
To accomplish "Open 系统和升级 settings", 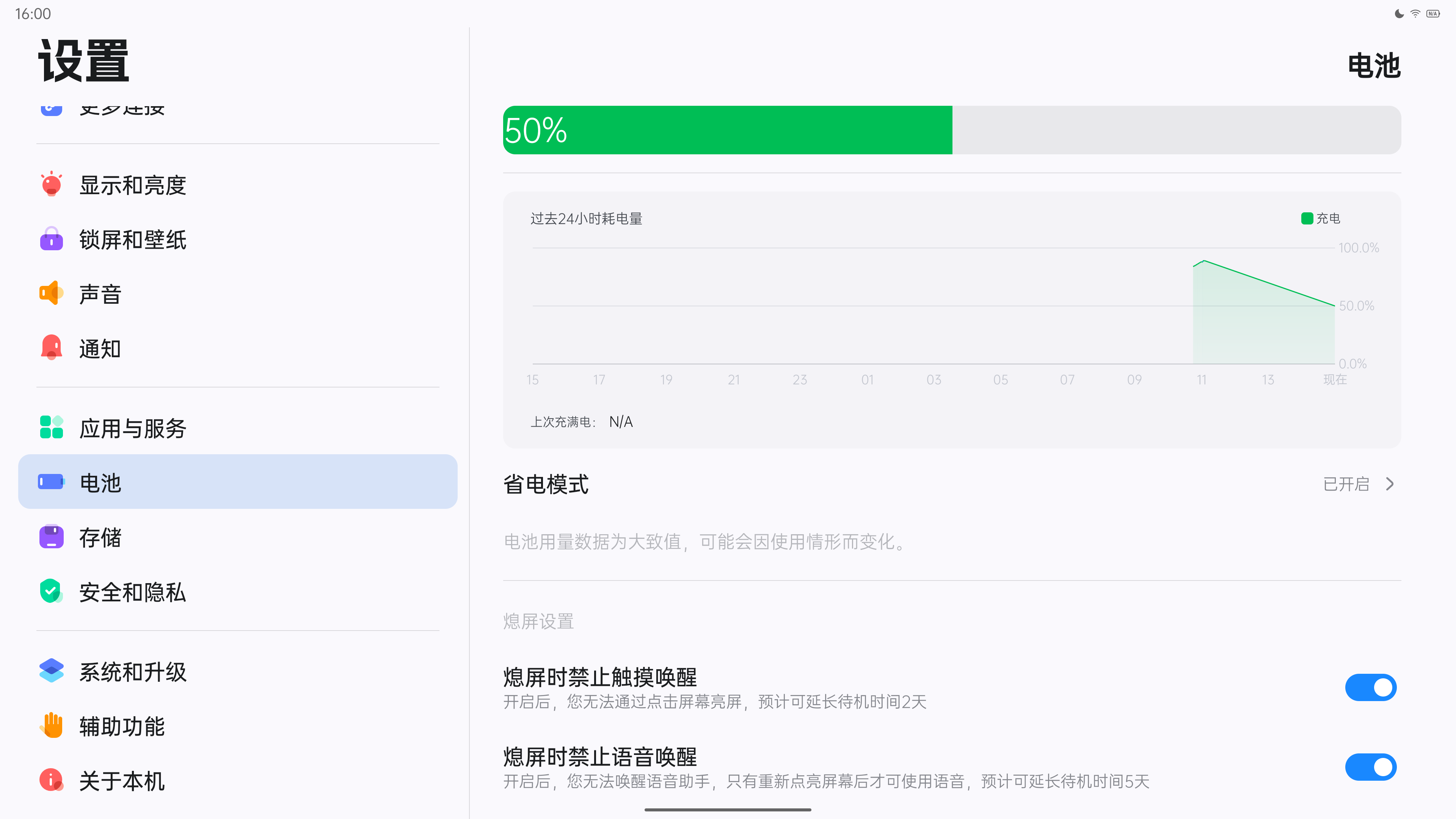I will [x=237, y=671].
